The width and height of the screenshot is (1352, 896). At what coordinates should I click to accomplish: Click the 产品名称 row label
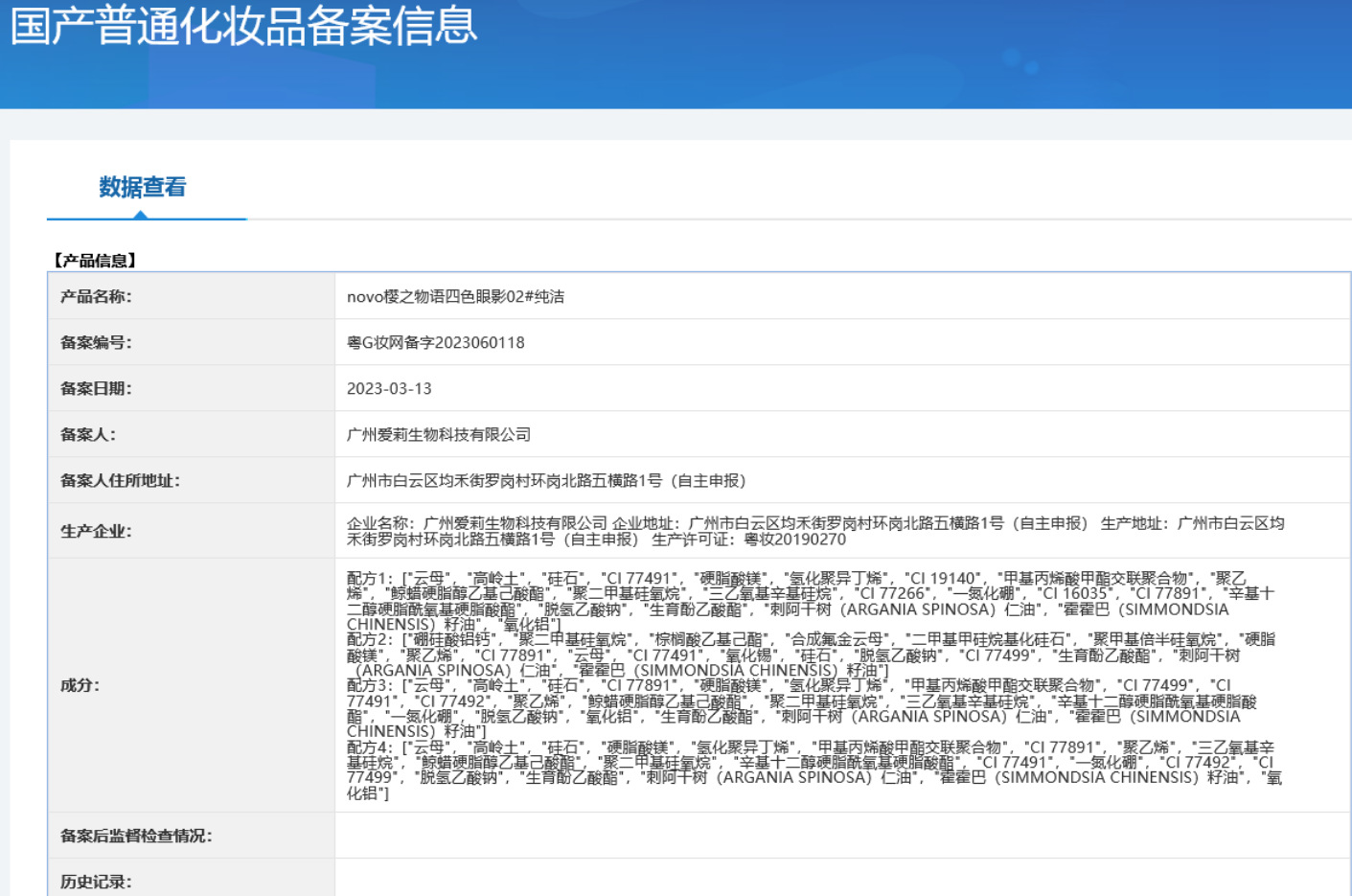(x=96, y=297)
